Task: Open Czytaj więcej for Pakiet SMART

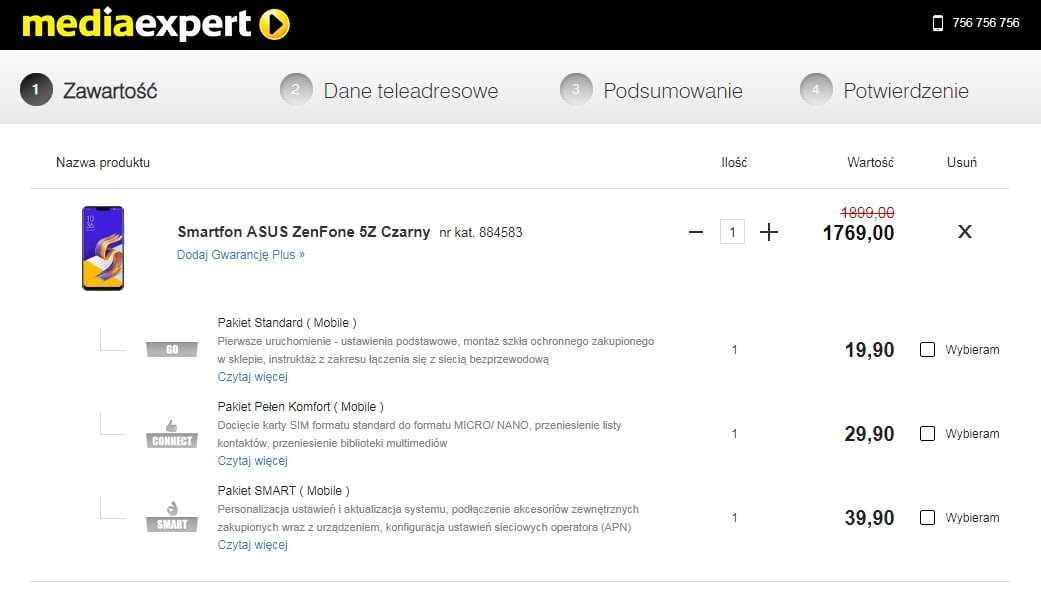Action: point(252,545)
